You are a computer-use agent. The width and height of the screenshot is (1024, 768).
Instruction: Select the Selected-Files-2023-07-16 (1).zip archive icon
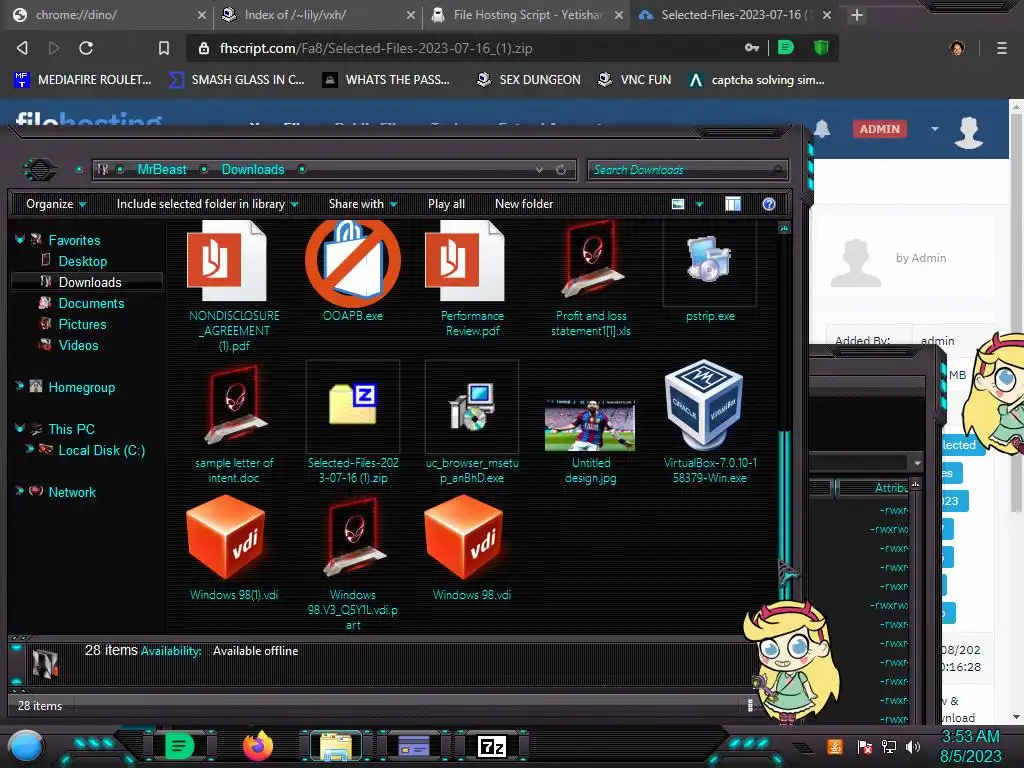[353, 404]
